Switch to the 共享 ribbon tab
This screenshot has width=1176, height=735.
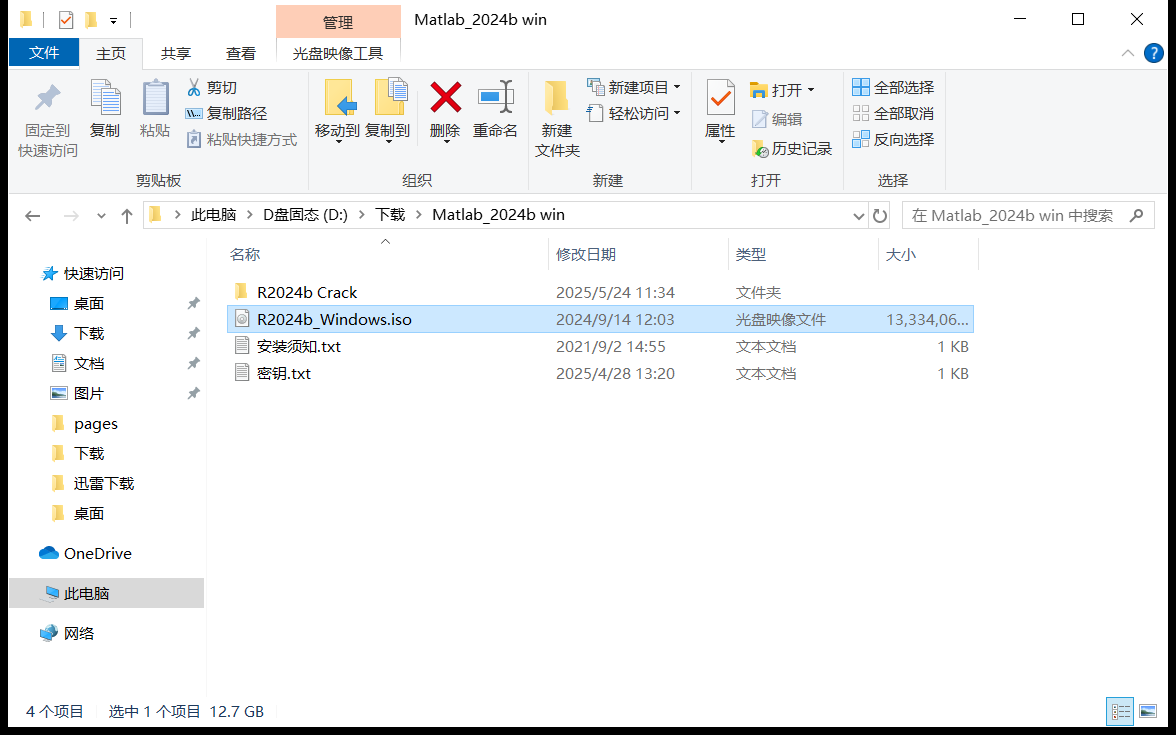(176, 53)
